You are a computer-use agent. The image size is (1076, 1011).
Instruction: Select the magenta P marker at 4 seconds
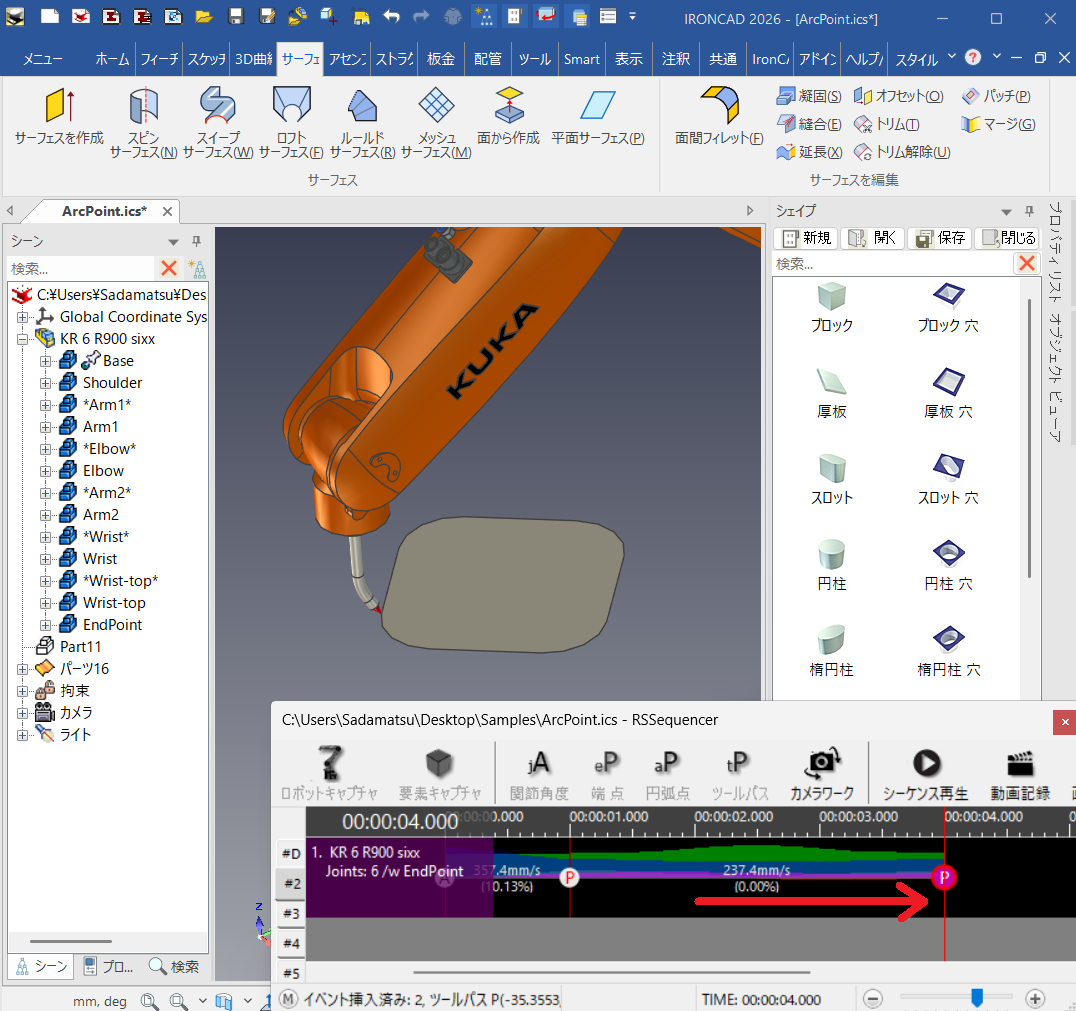coord(944,877)
